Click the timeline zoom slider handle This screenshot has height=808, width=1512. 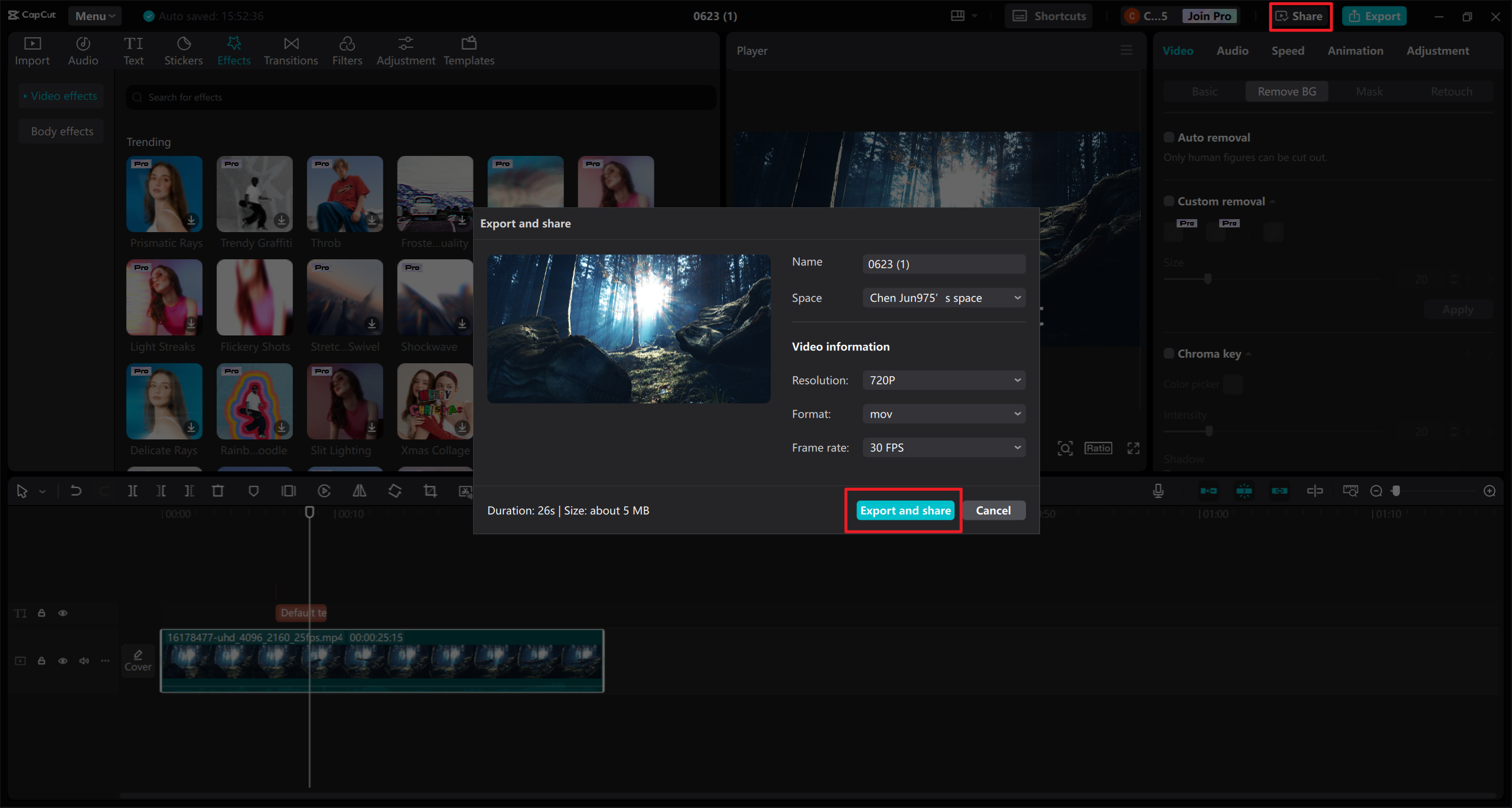coord(1396,491)
